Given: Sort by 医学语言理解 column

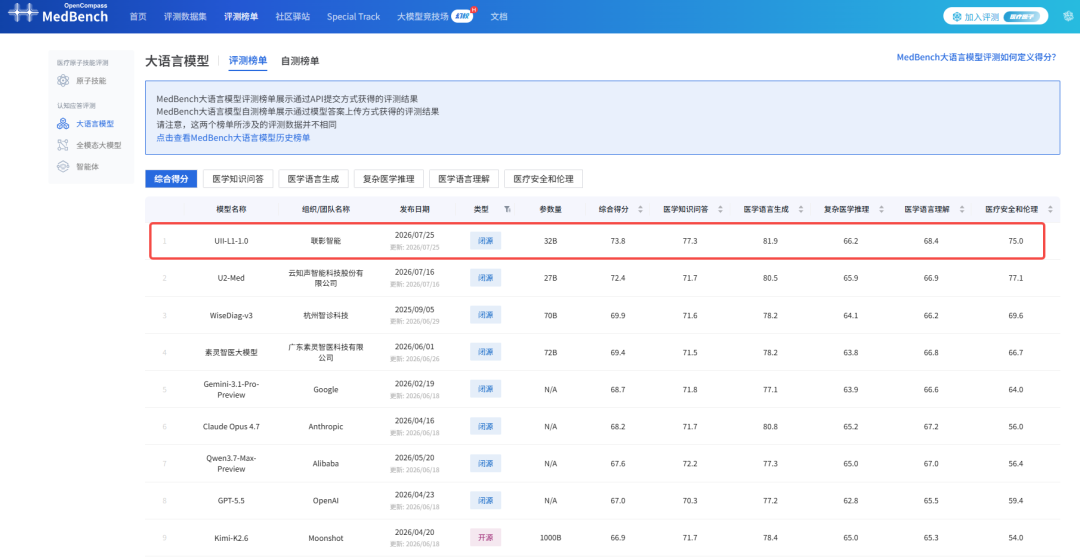Looking at the screenshot, I should point(962,209).
